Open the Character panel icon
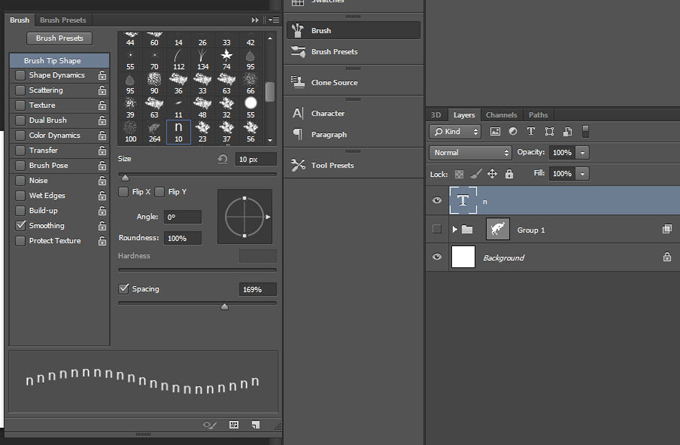Viewport: 680px width, 445px height. click(x=298, y=113)
